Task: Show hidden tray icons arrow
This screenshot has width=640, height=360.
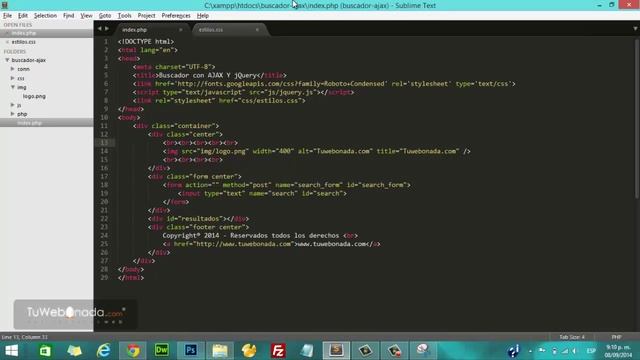Action: coord(530,351)
